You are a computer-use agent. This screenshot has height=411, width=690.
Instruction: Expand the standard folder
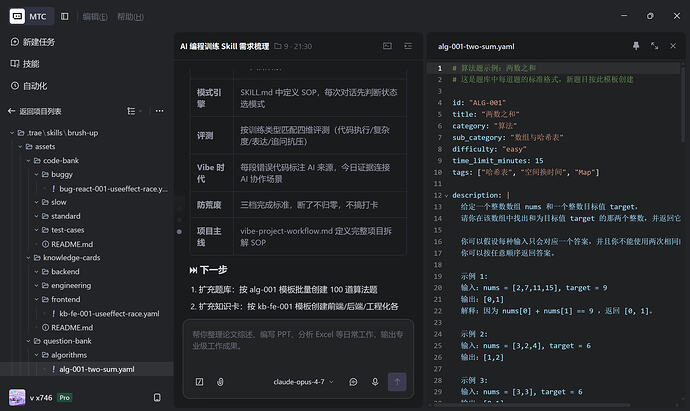coord(37,216)
